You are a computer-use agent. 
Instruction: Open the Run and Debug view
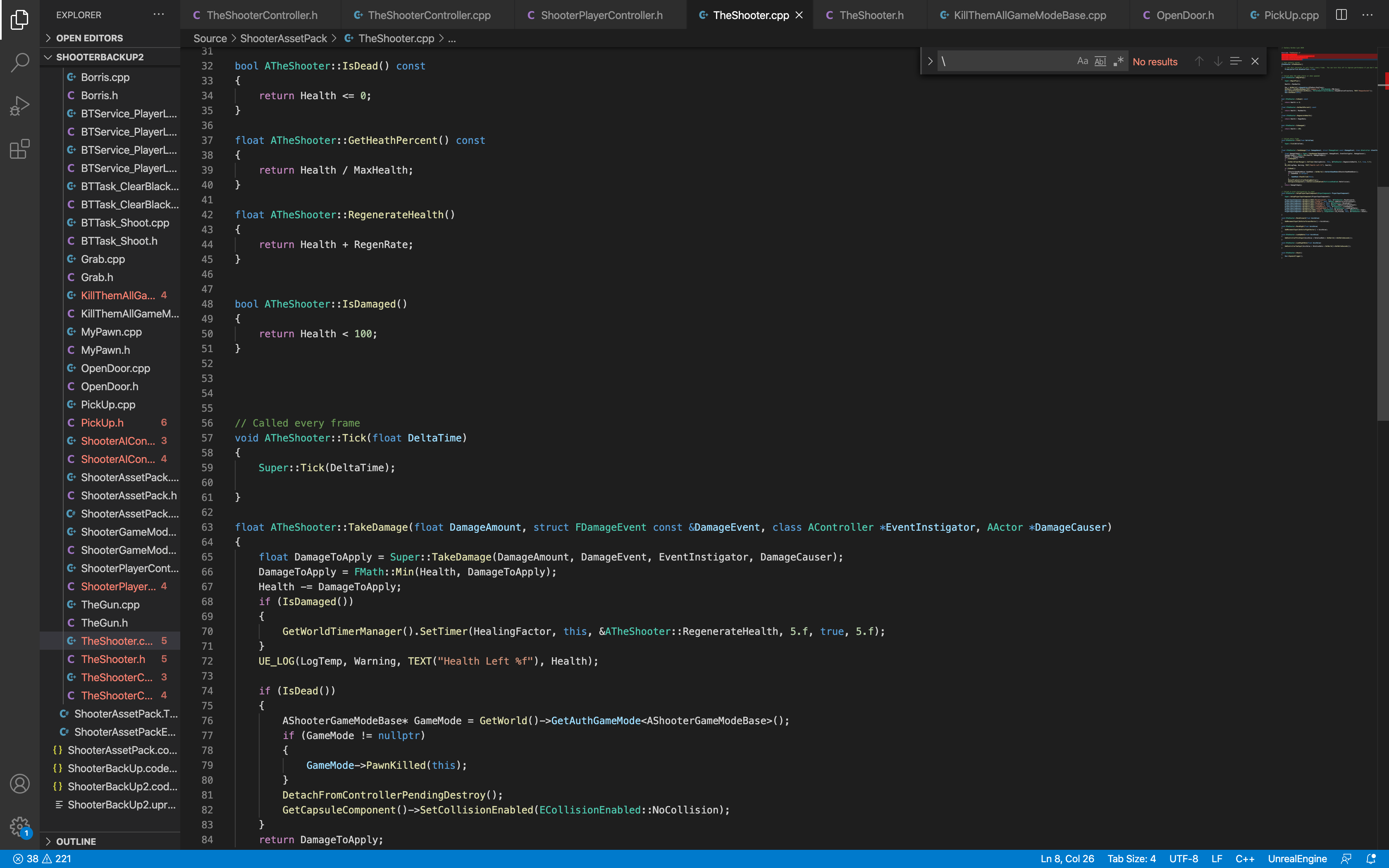pyautogui.click(x=19, y=105)
